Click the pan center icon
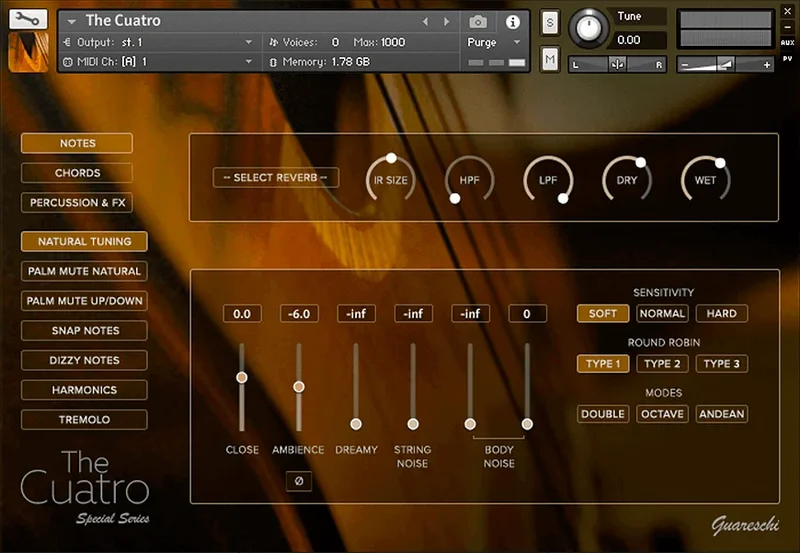 click(617, 64)
